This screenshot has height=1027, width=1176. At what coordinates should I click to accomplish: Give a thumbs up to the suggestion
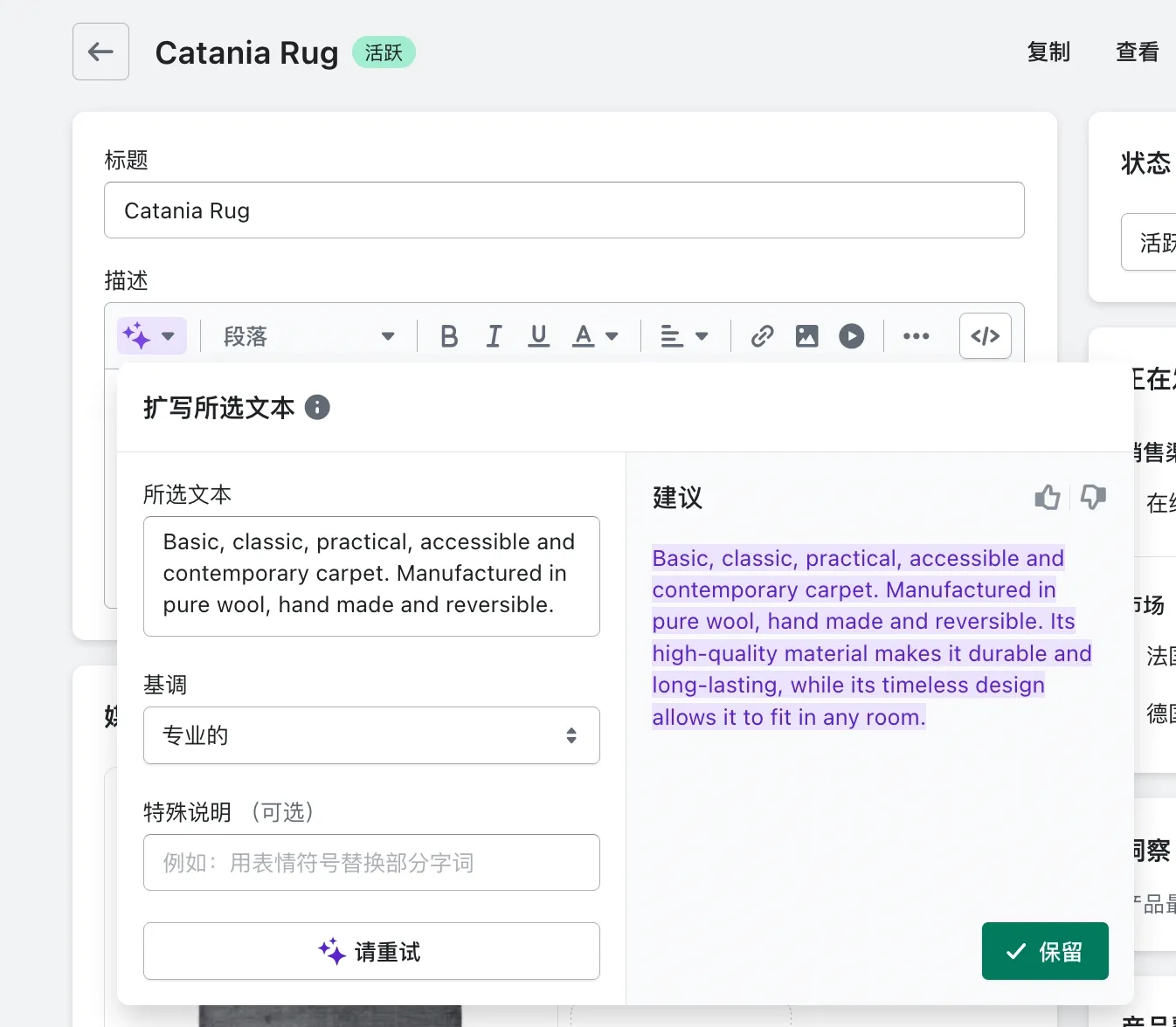click(x=1047, y=497)
